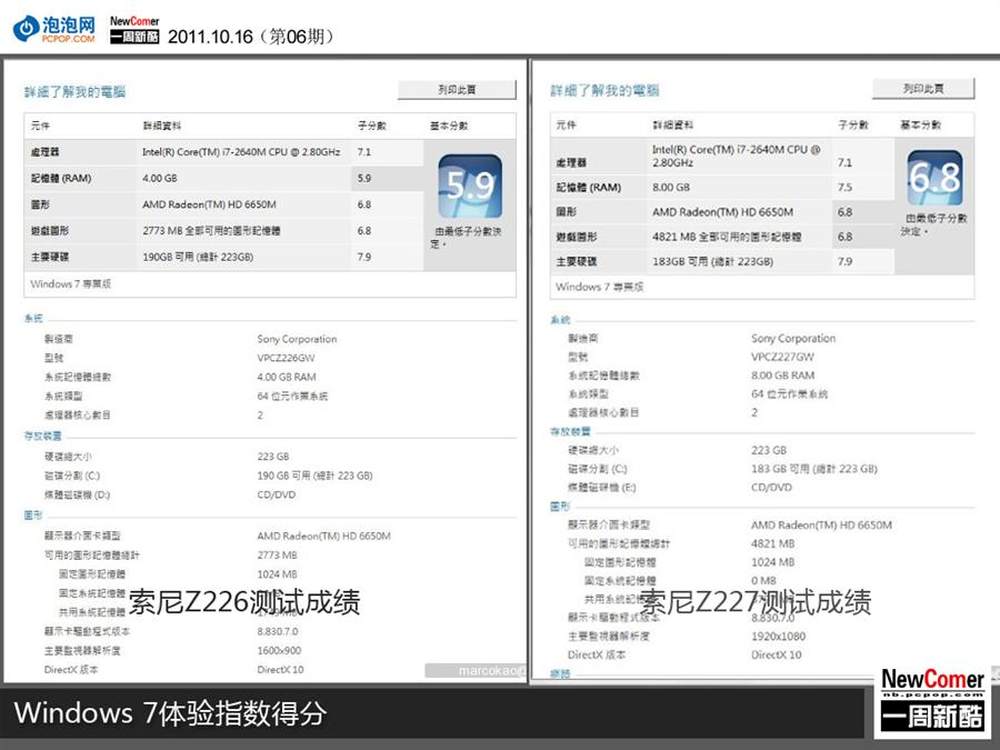The height and width of the screenshot is (750, 1000).
Task: Select Sony Corporation in the VPCZ227GW window
Action: coord(793,338)
